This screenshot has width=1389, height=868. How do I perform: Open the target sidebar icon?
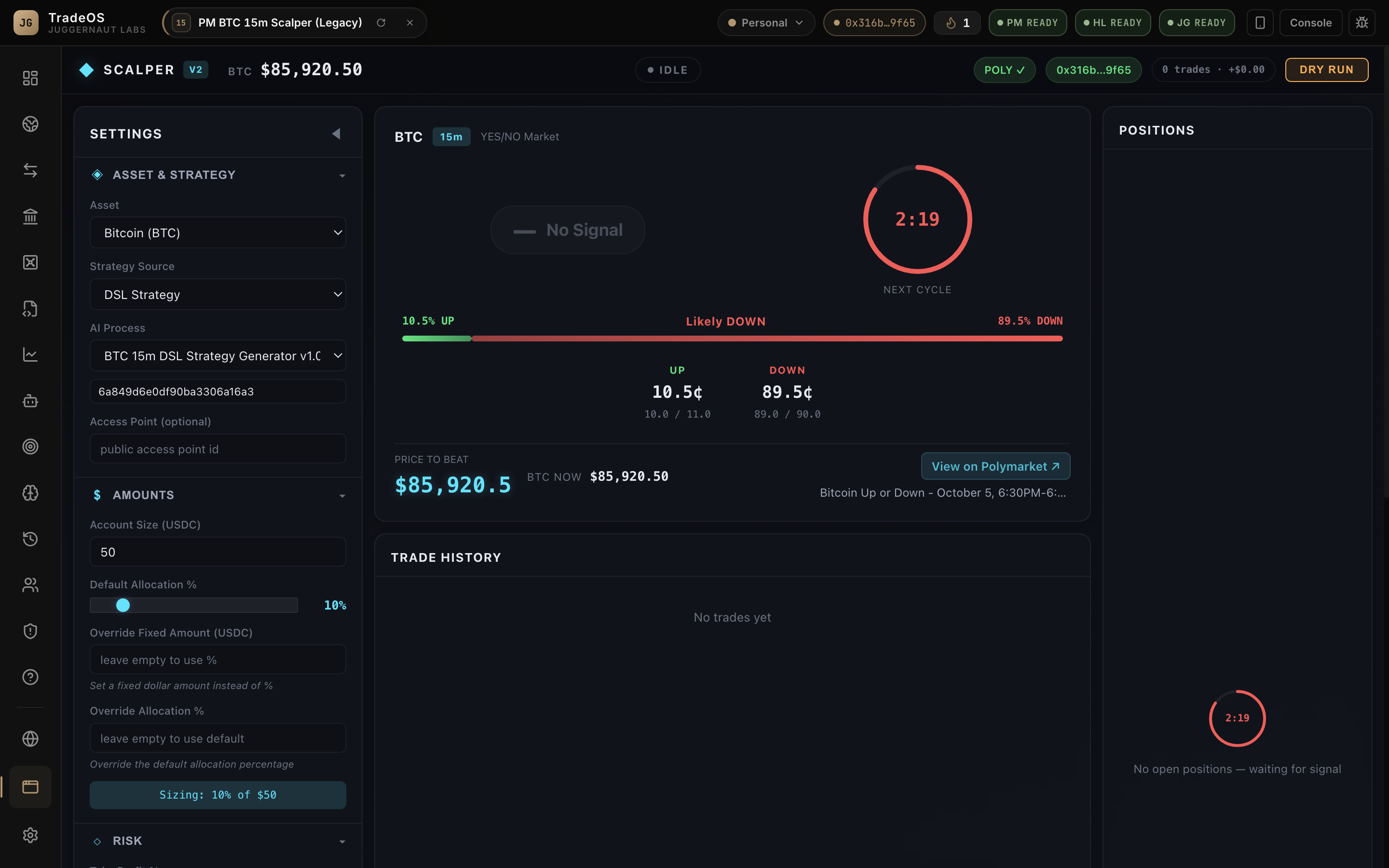coord(30,447)
